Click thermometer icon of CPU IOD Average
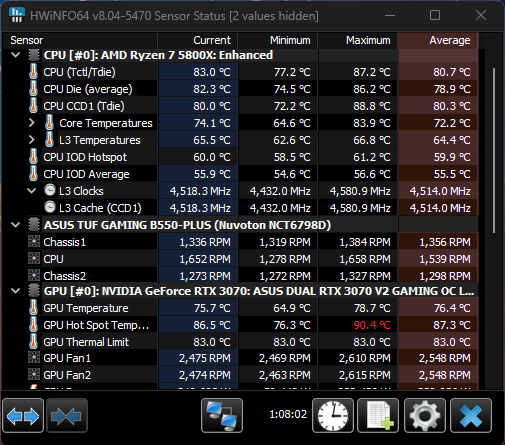 33,174
